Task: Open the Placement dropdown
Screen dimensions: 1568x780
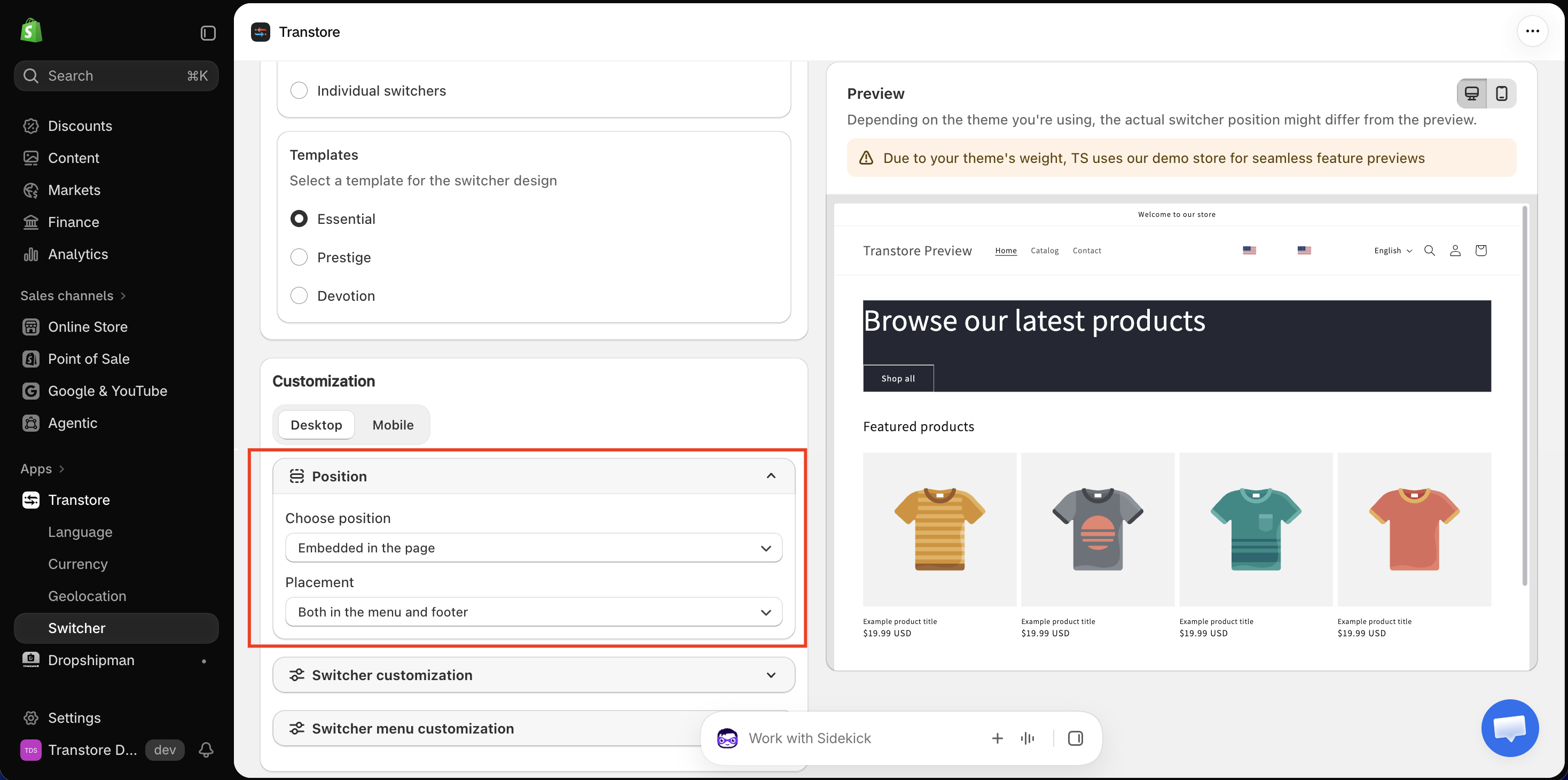Action: point(533,611)
